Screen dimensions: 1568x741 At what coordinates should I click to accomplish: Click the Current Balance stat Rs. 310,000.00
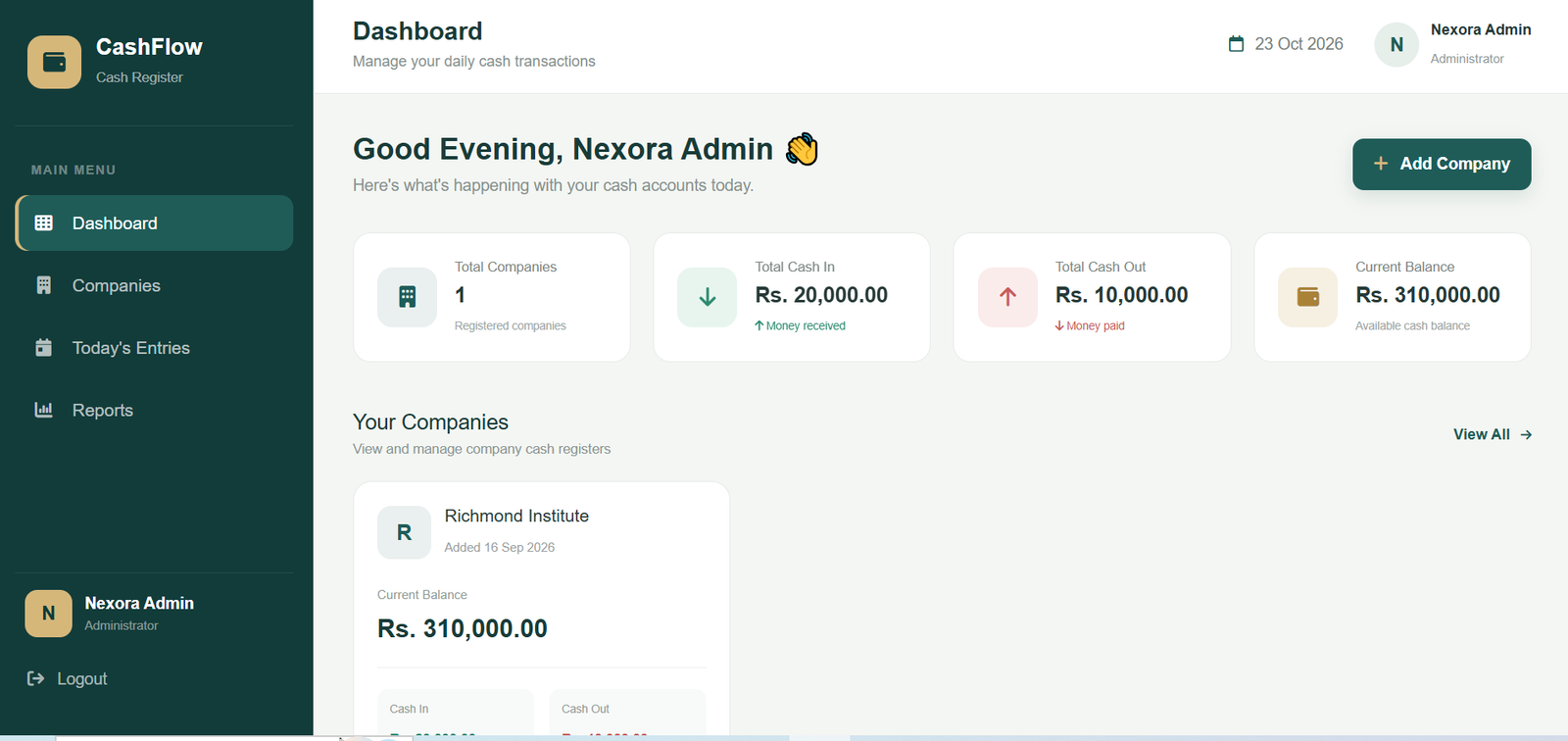(x=1428, y=295)
